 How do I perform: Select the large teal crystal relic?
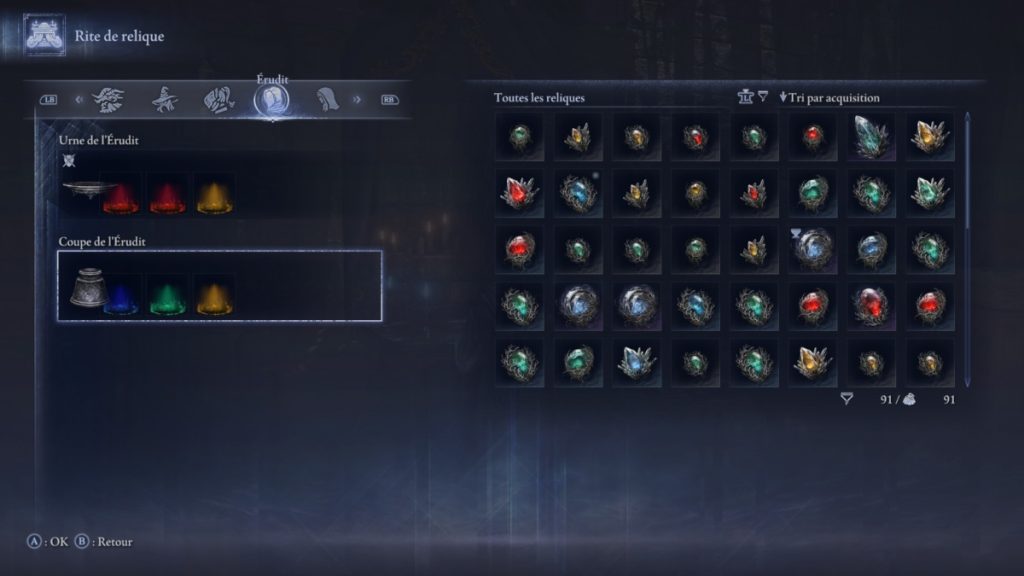(871, 136)
